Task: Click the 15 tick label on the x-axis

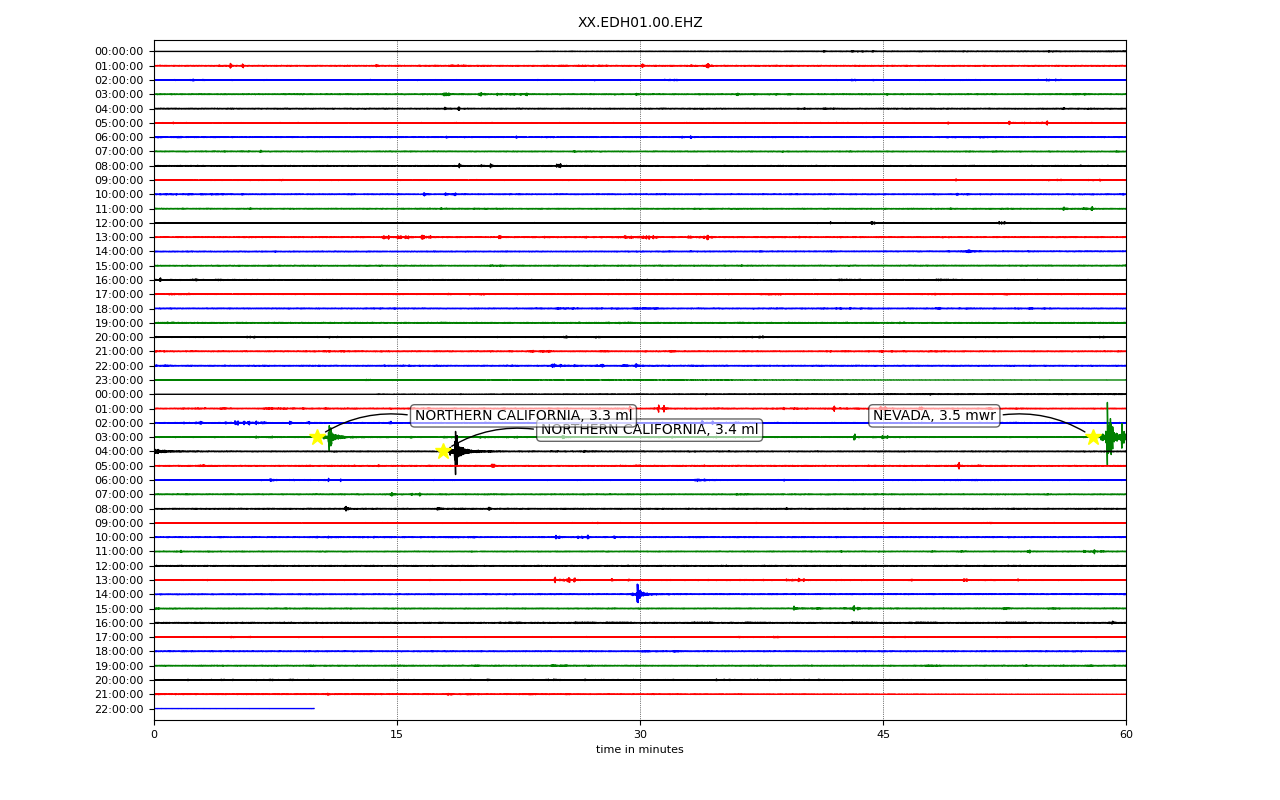Action: click(x=397, y=735)
